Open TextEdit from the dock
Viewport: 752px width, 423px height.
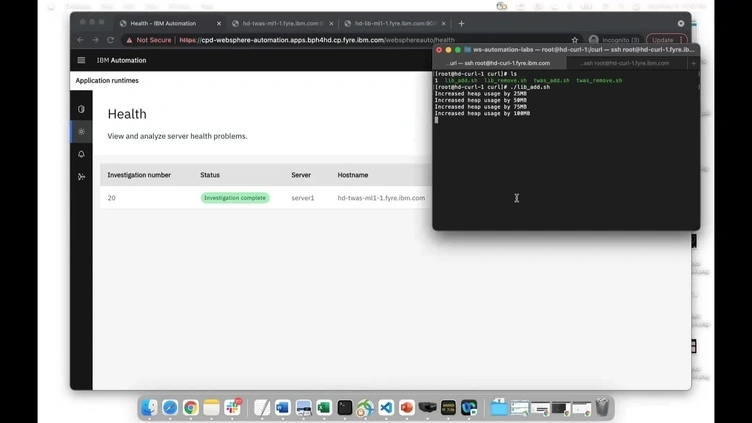click(262, 408)
